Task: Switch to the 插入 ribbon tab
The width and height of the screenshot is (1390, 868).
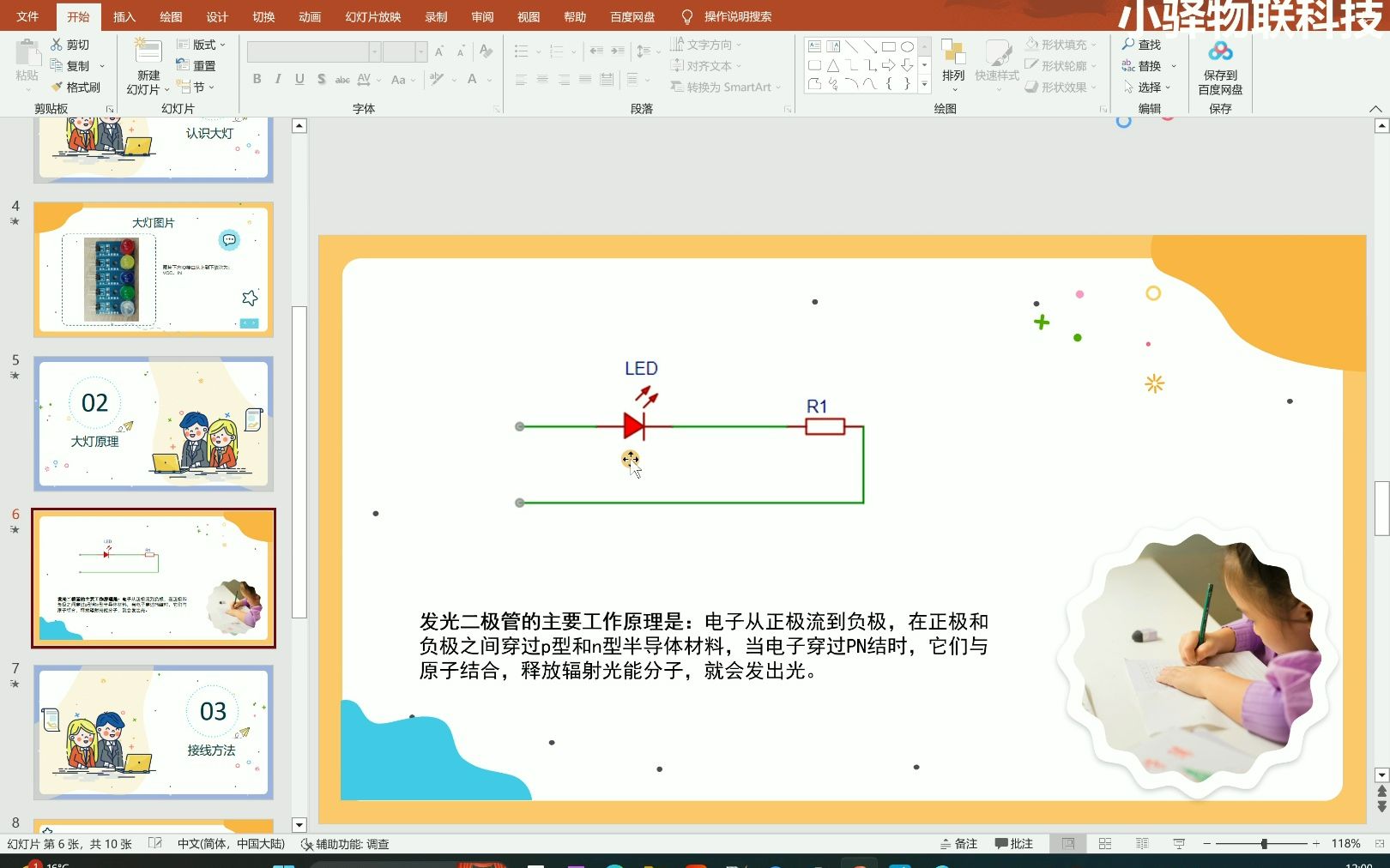Action: coord(124,15)
